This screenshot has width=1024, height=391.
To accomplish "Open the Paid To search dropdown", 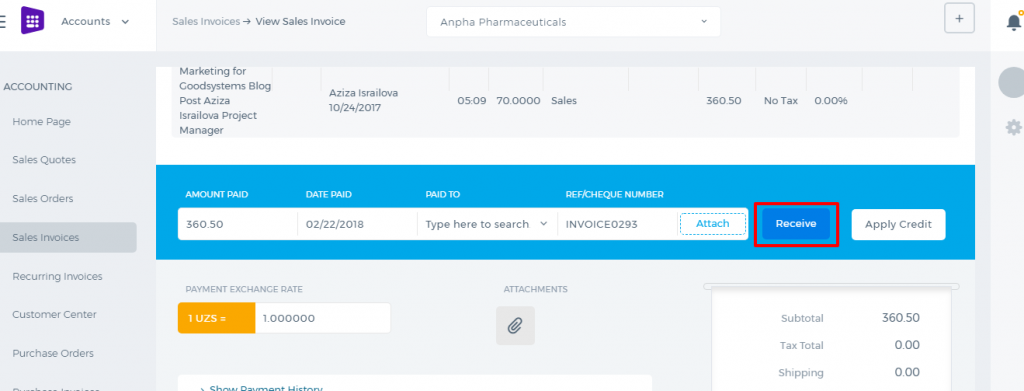I will tap(487, 224).
